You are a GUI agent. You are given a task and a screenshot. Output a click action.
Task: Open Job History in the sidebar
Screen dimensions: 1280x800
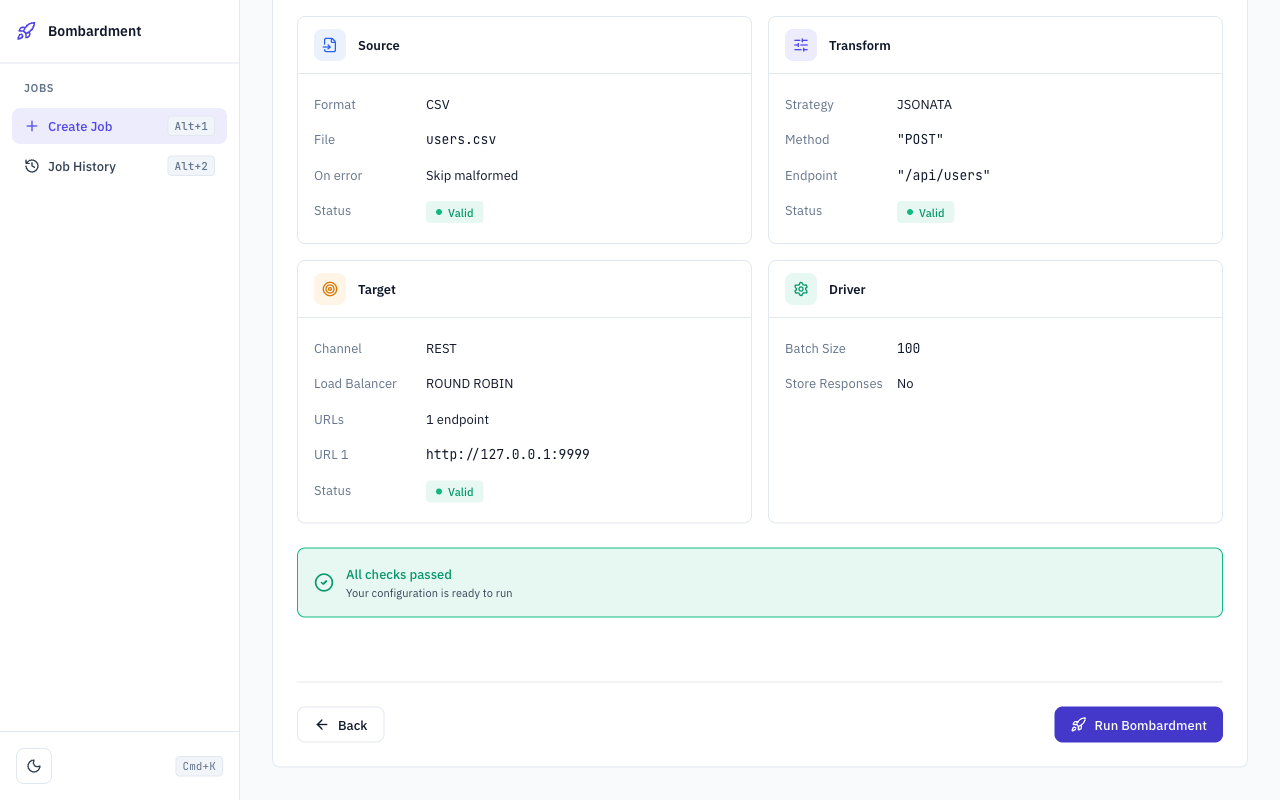click(x=81, y=166)
